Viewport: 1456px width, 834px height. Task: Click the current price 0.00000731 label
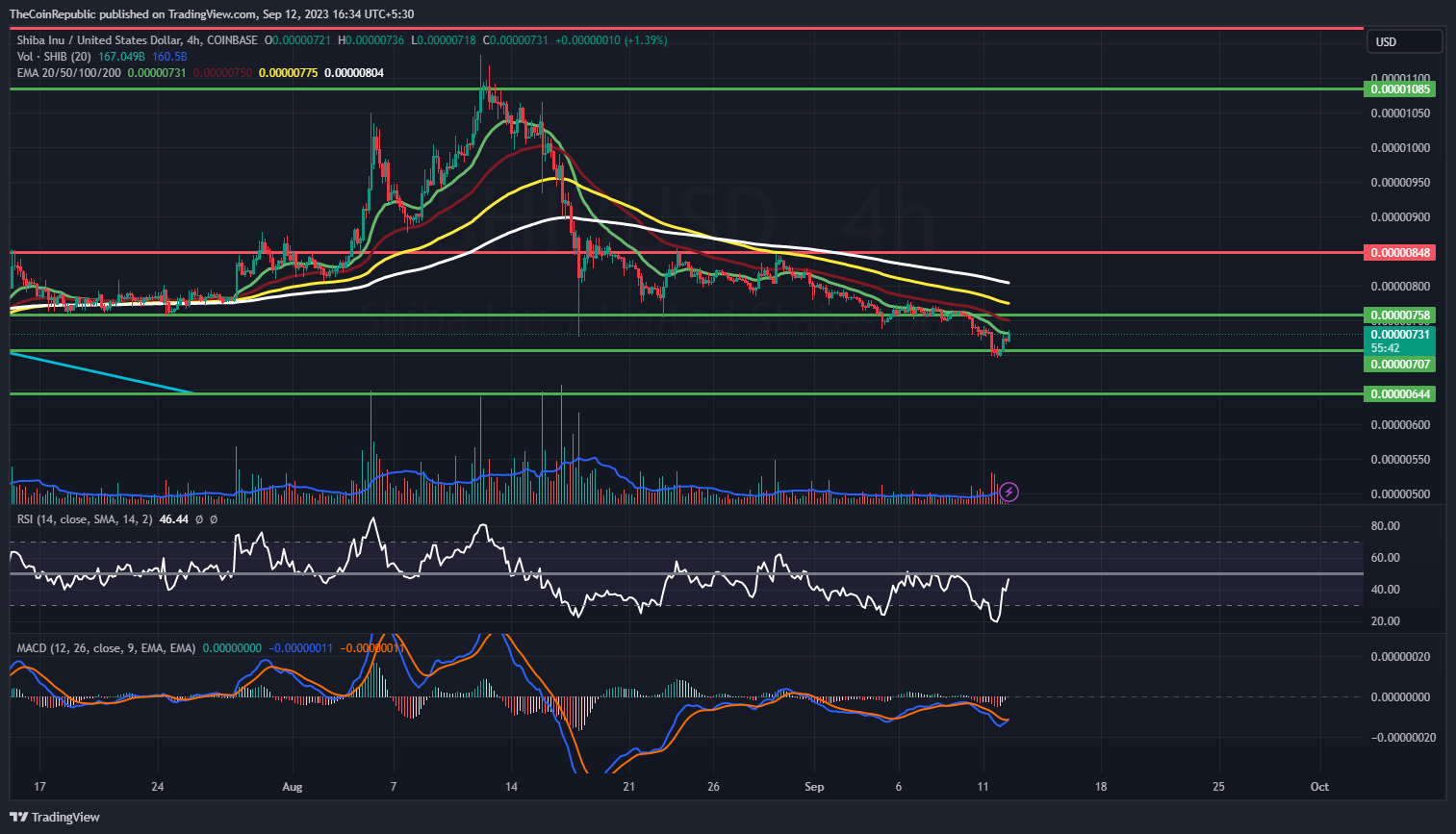(x=1401, y=335)
